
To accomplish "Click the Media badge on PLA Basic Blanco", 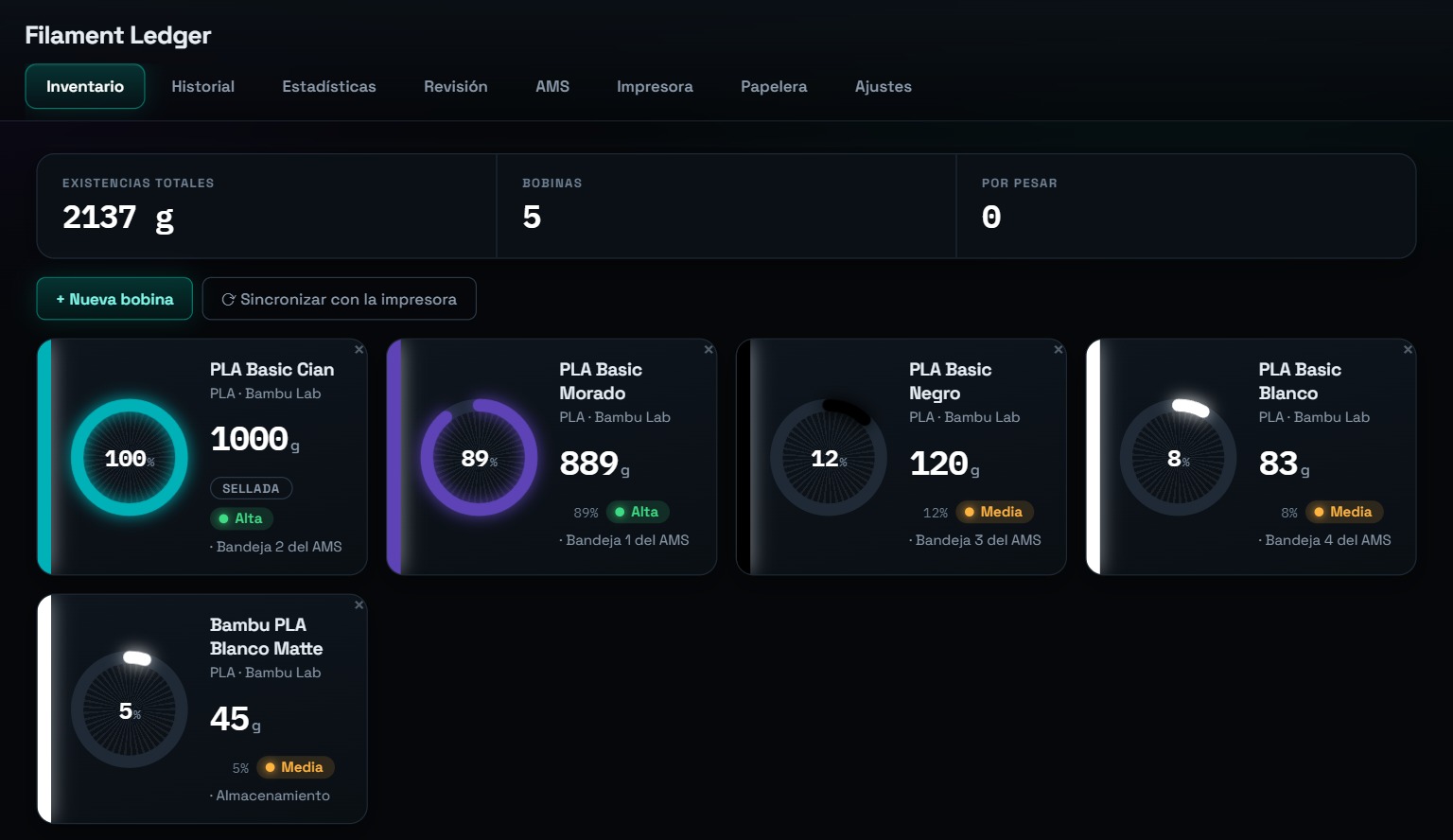I will 1344,512.
